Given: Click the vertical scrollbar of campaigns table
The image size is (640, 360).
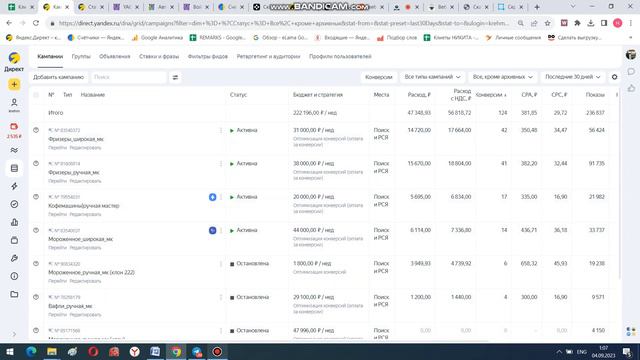Looking at the screenshot, I should (x=620, y=184).
